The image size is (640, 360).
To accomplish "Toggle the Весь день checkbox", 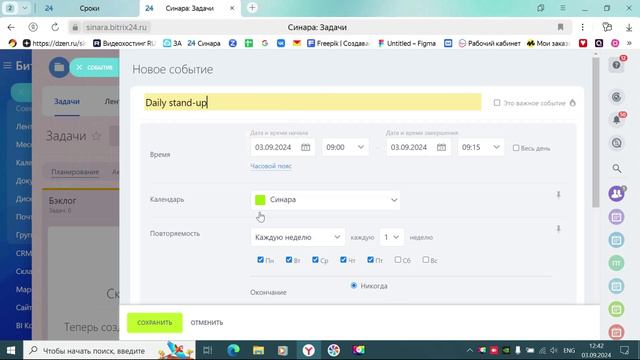I will tap(516, 148).
